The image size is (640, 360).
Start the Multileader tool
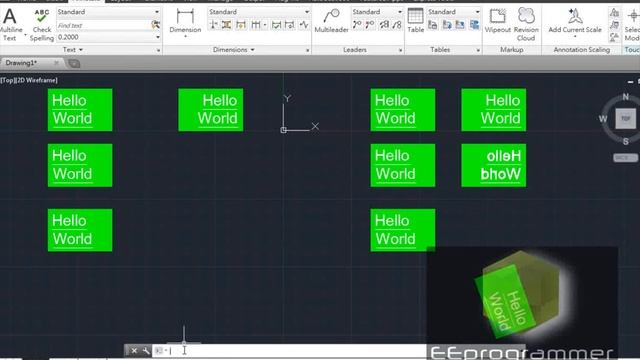[x=331, y=21]
